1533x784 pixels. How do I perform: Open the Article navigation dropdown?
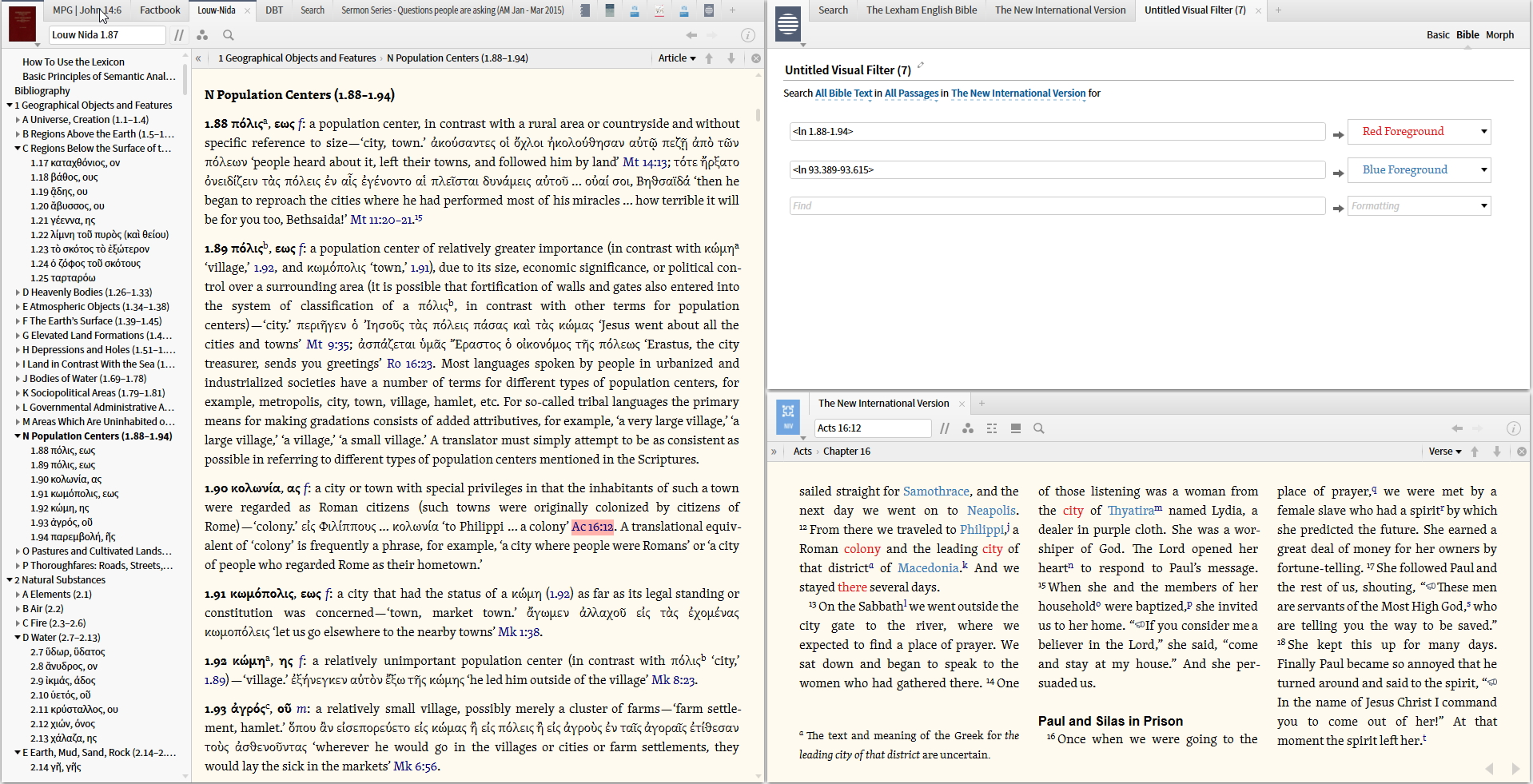pos(677,58)
